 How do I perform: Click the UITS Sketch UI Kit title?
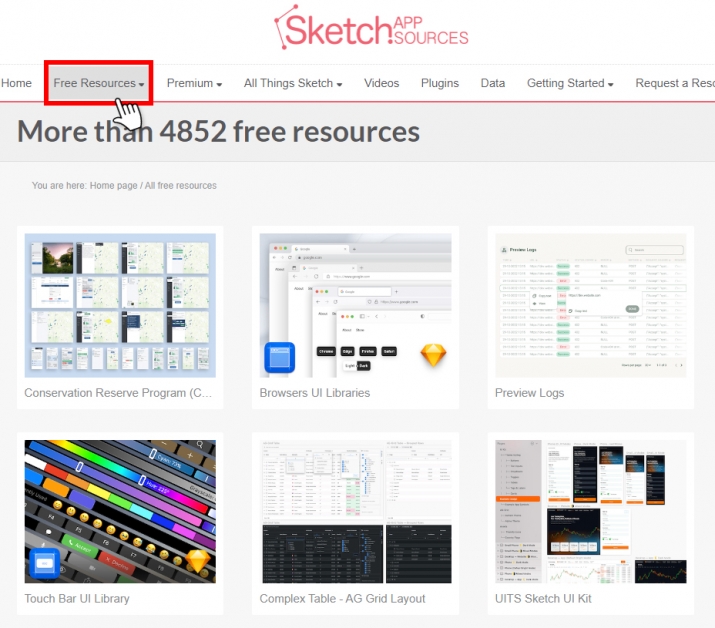(x=543, y=598)
